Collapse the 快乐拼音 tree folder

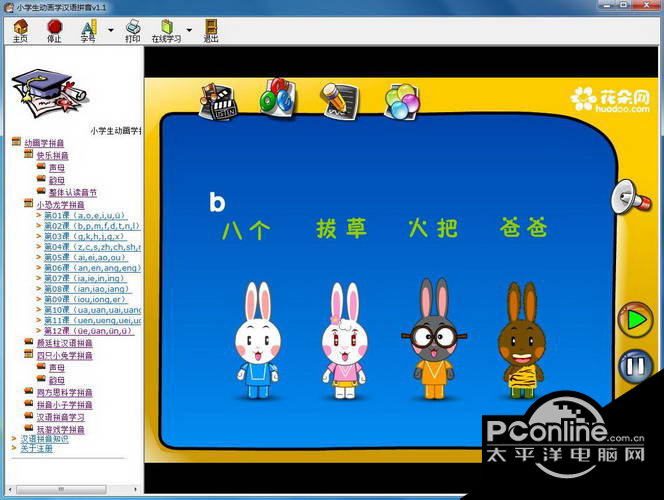tap(28, 154)
